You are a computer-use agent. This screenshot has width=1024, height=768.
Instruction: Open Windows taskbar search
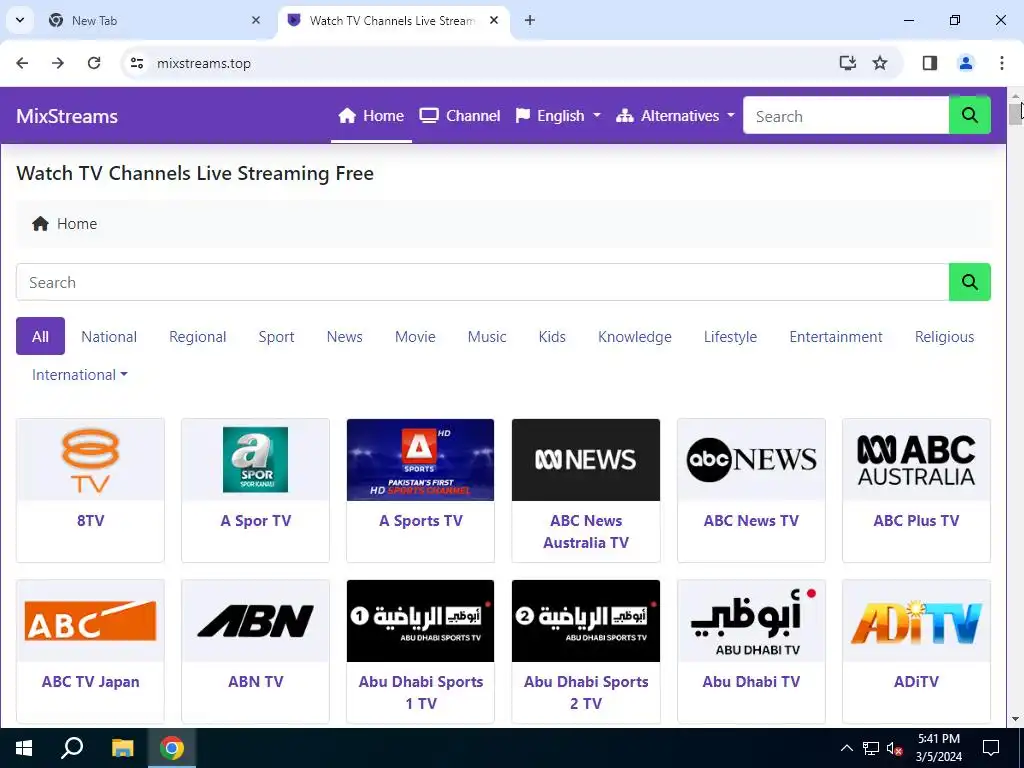[72, 748]
